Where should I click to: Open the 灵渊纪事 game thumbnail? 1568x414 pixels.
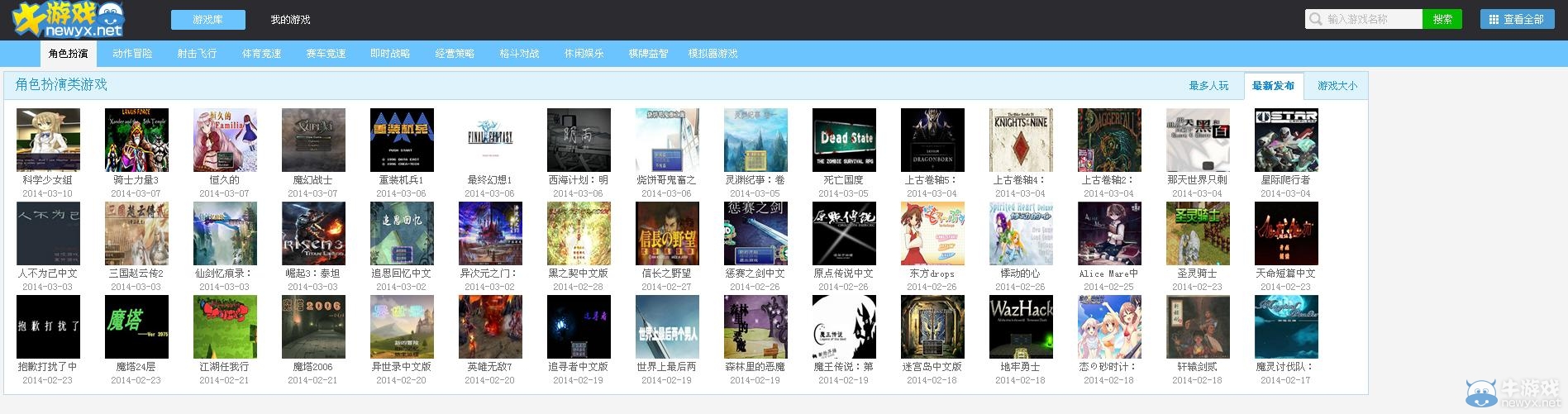click(755, 140)
